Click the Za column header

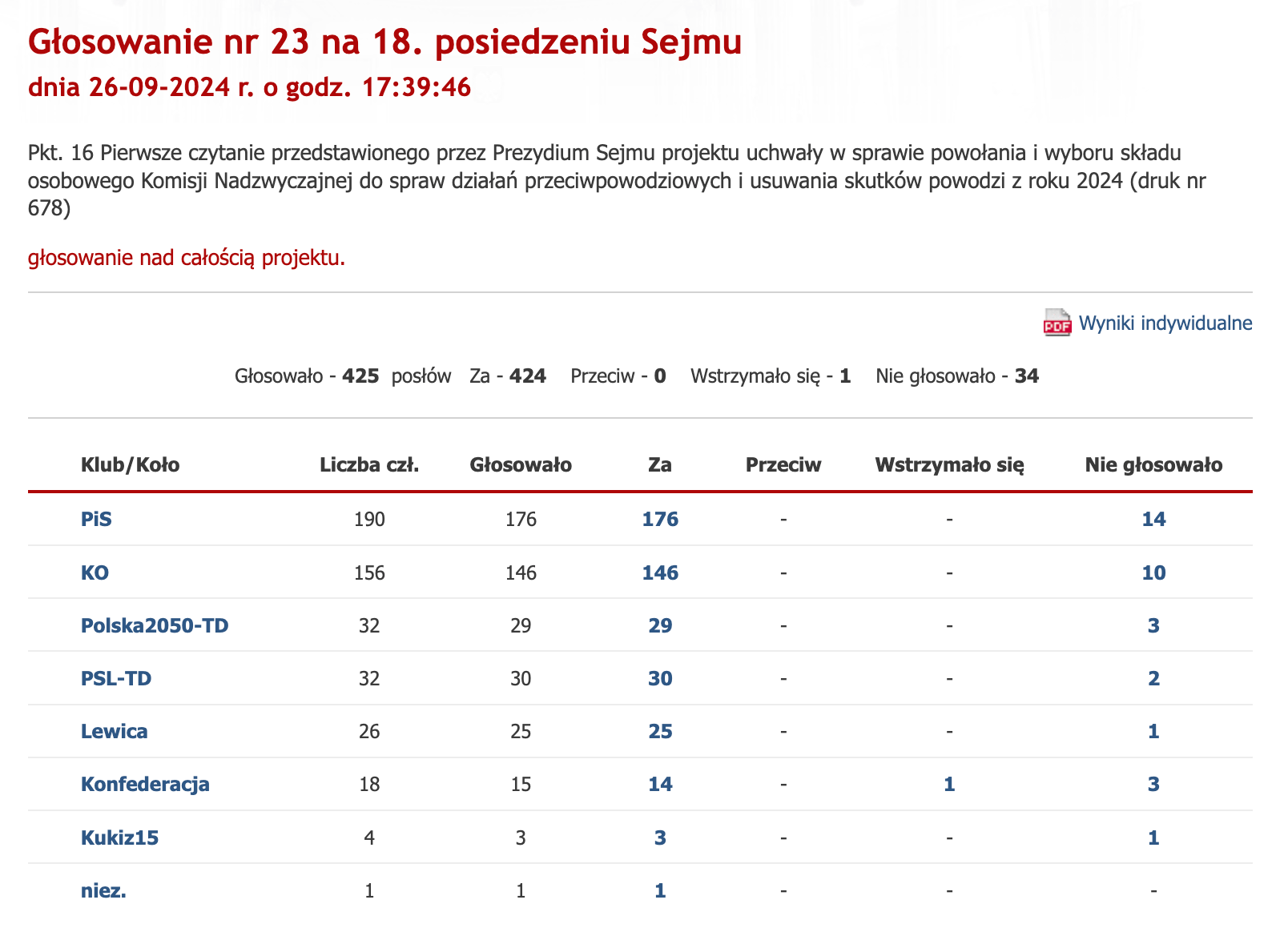click(x=660, y=464)
